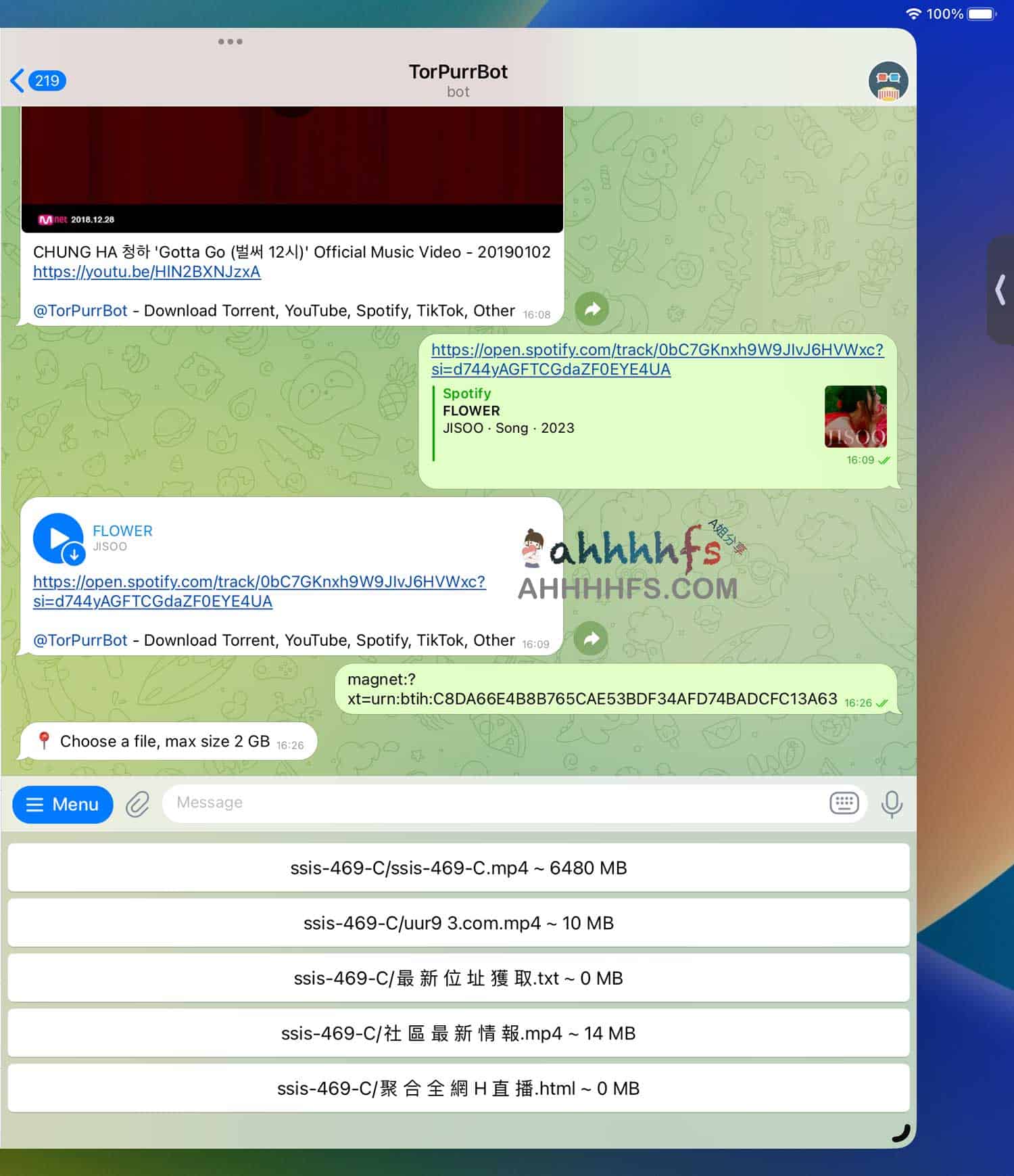Select the 聚合全網H直播.html file option
Screen dimensions: 1014x1176
(x=458, y=1088)
